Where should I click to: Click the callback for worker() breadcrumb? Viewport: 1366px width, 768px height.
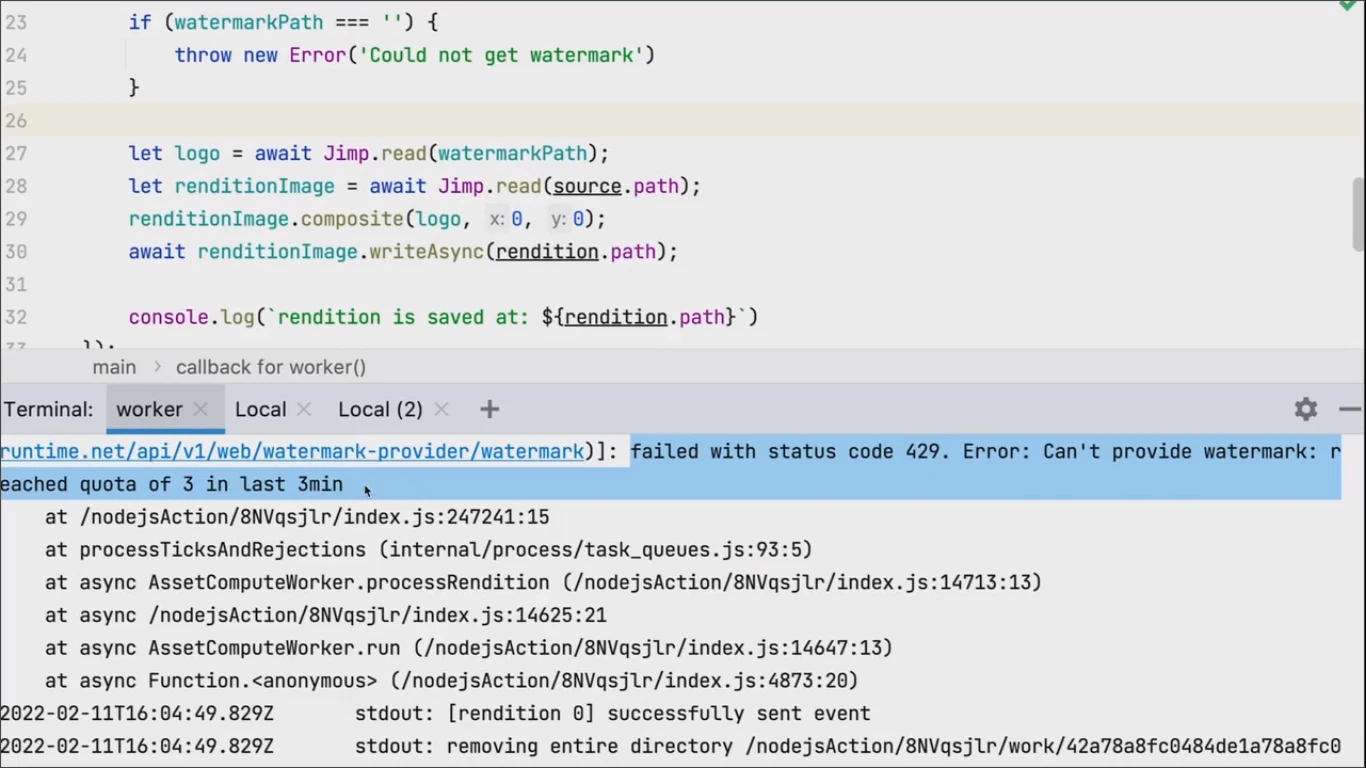[x=271, y=367]
